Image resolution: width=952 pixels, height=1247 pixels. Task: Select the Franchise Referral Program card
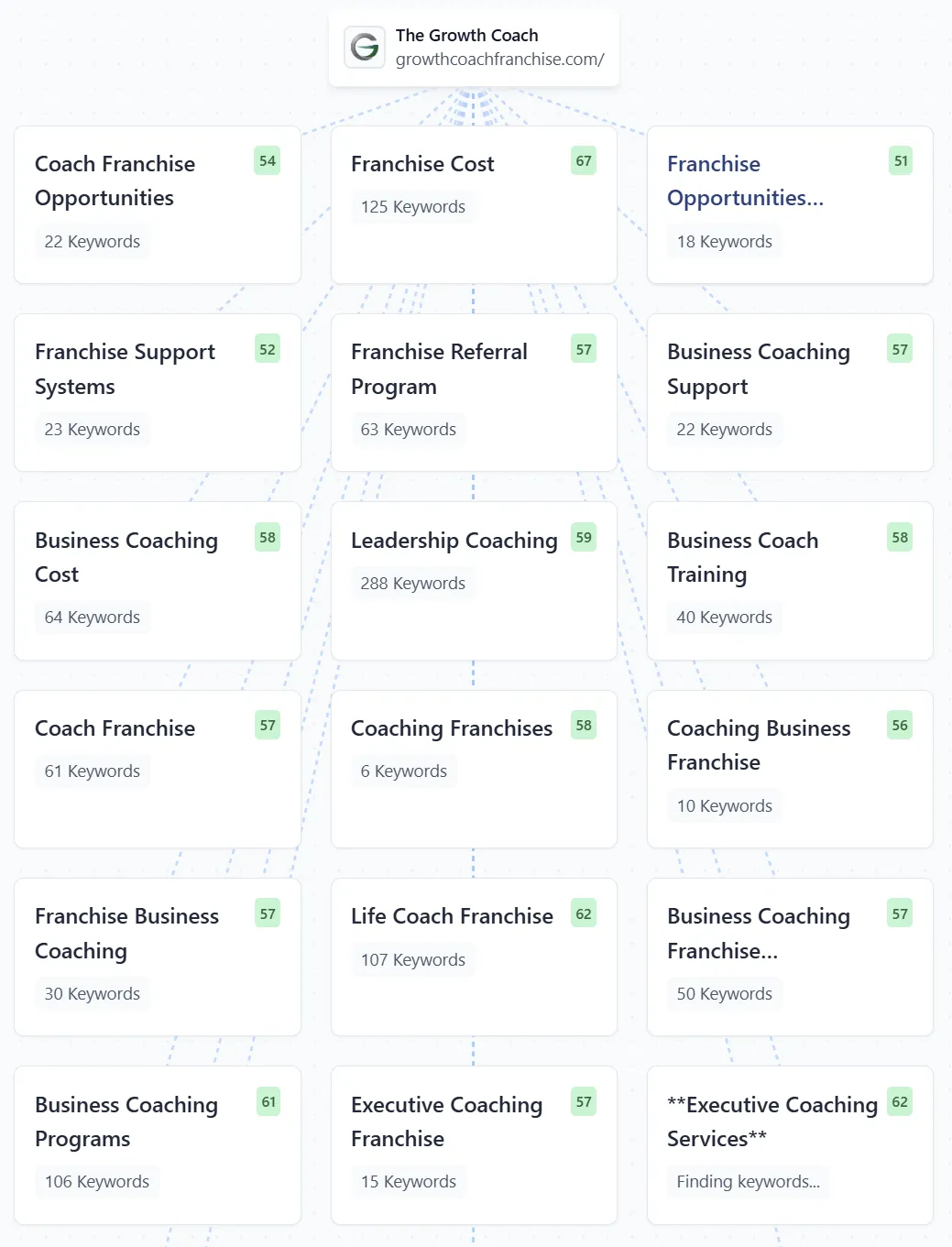pyautogui.click(x=473, y=392)
